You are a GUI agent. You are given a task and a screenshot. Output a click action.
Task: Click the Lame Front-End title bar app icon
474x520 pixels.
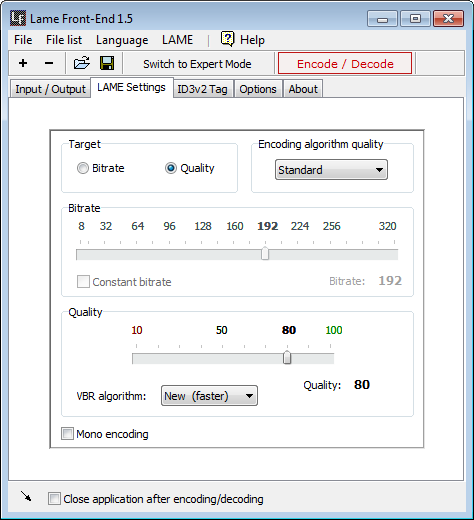18,18
